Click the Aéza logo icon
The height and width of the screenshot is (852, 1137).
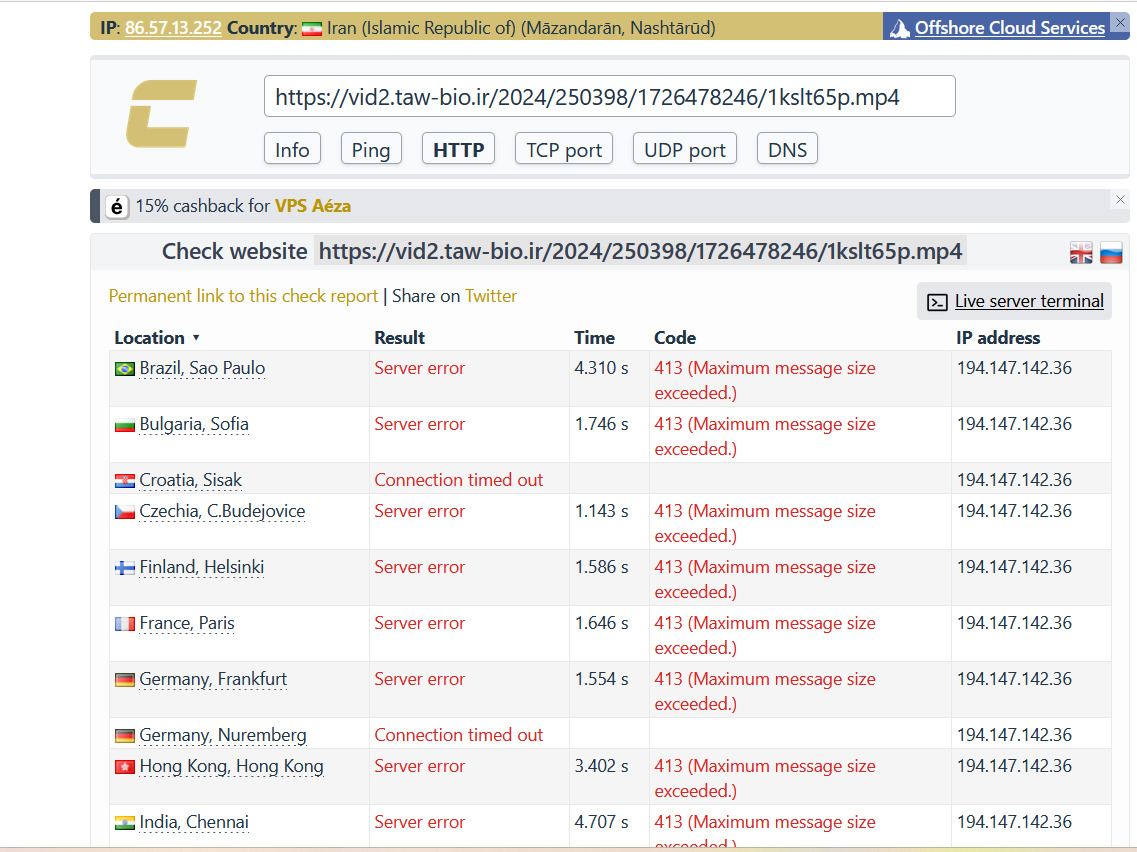point(118,206)
